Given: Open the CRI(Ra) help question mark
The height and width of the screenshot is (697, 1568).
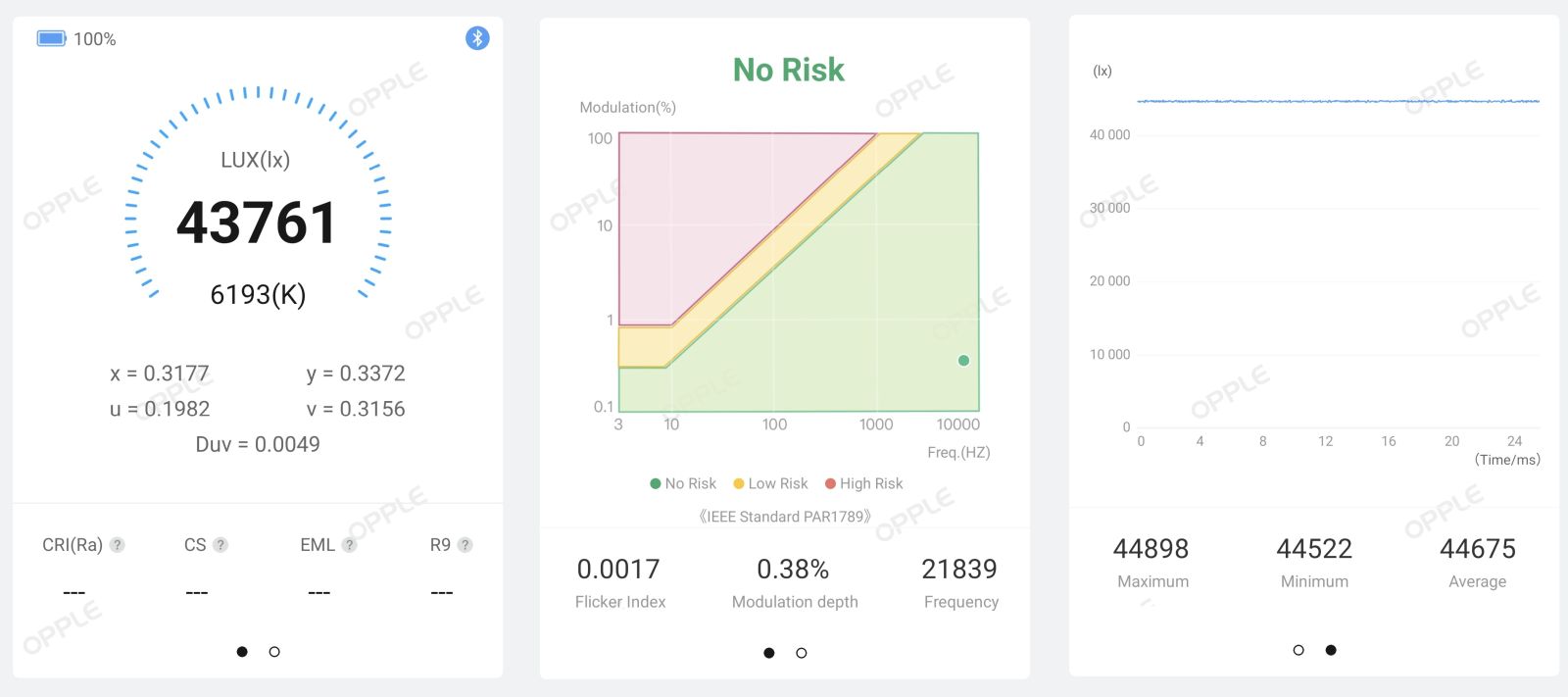Looking at the screenshot, I should [x=118, y=545].
